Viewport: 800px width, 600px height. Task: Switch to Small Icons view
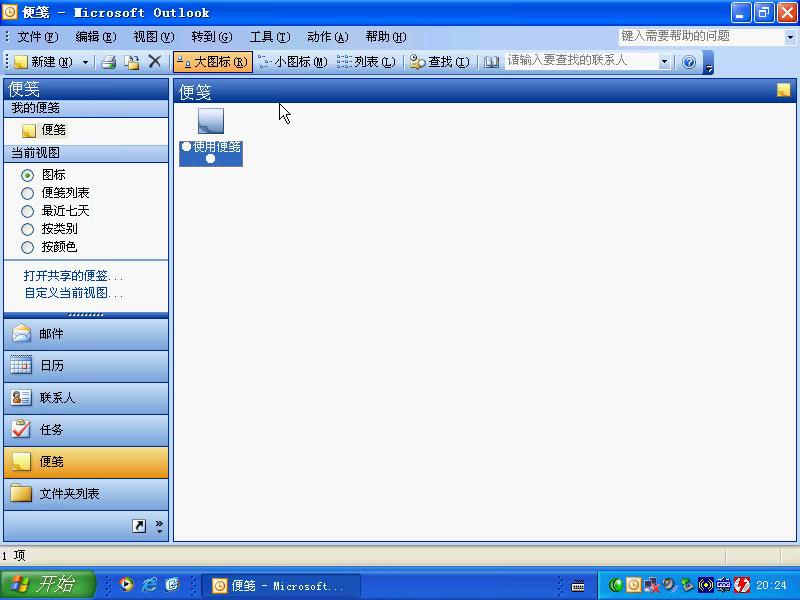tap(293, 62)
